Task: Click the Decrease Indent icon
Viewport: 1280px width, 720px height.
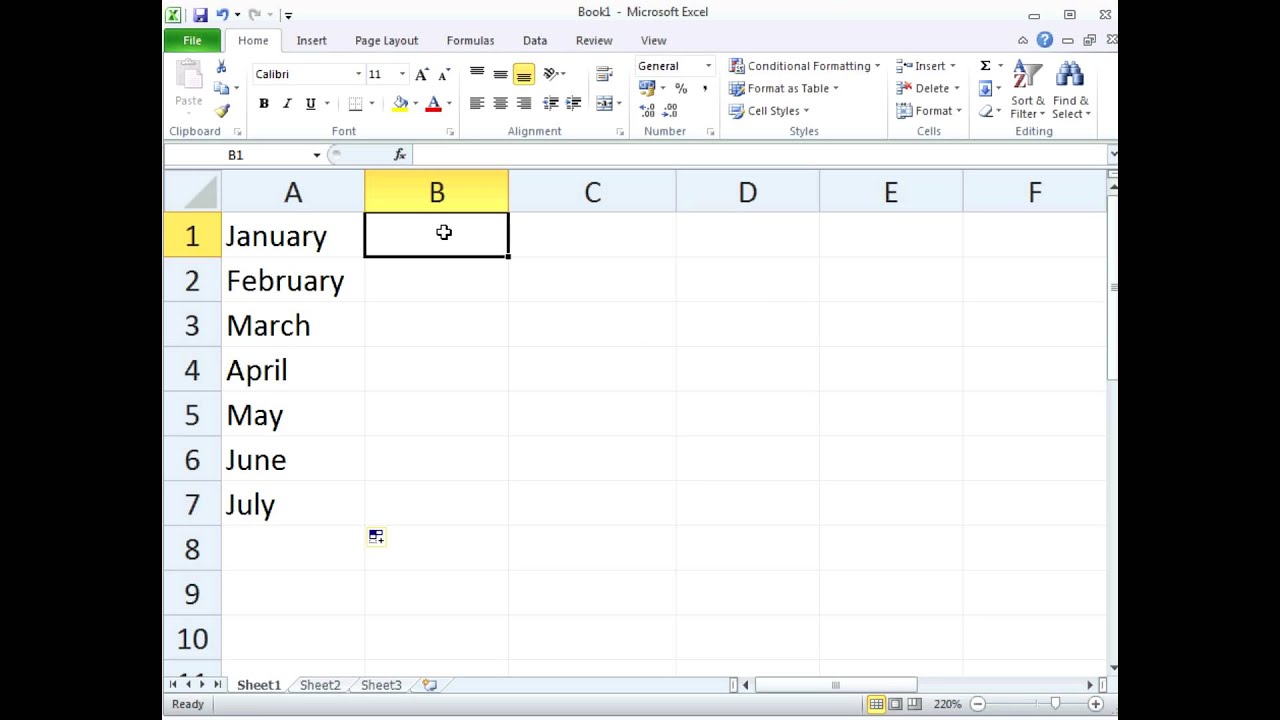Action: pyautogui.click(x=551, y=103)
